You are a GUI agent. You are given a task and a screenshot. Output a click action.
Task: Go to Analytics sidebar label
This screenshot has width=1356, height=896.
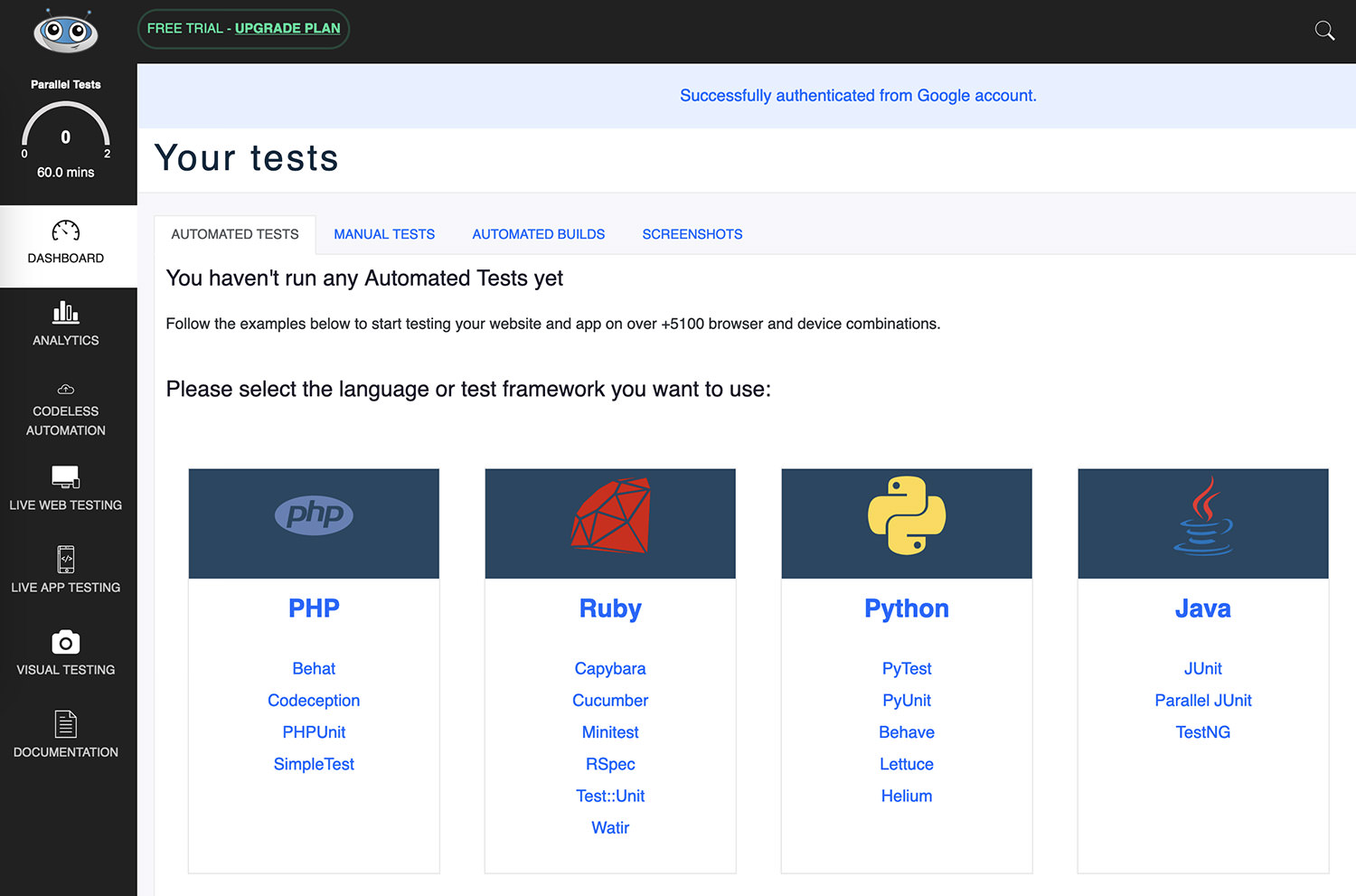66,340
